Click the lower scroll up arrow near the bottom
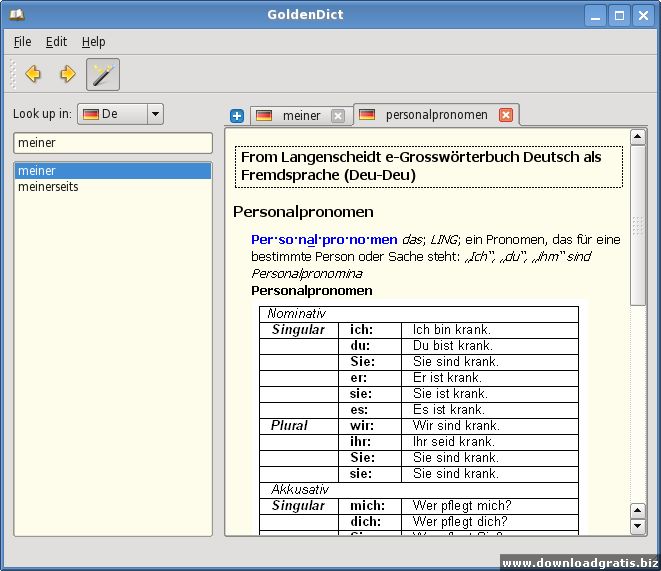This screenshot has height=571, width=661. click(x=637, y=511)
